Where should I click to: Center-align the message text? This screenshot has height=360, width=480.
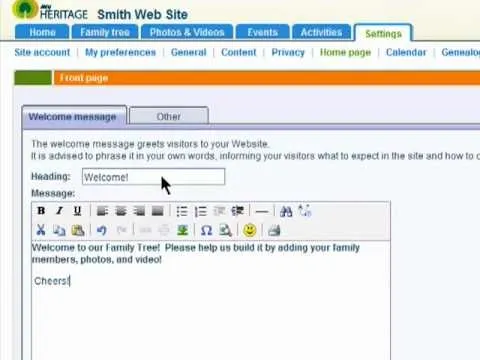pyautogui.click(x=121, y=211)
